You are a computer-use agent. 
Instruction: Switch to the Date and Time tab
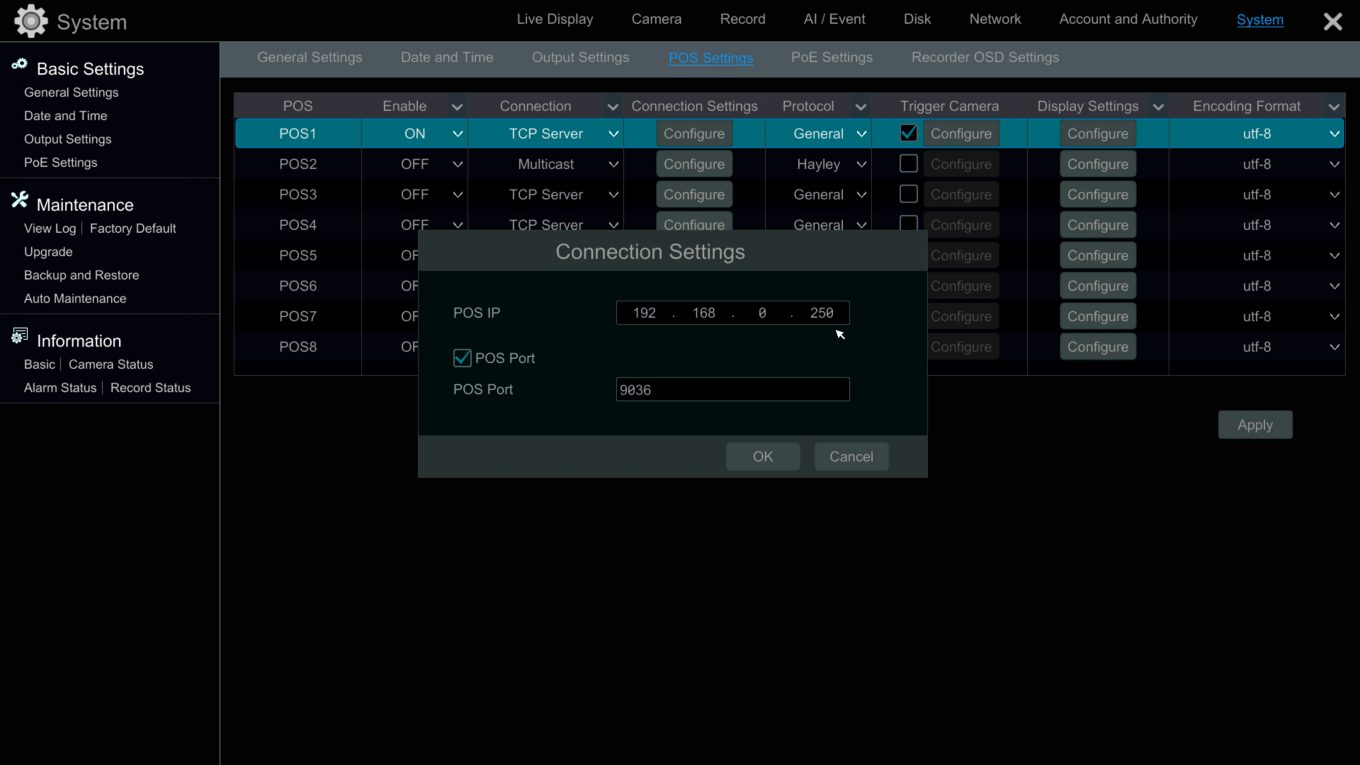[446, 57]
